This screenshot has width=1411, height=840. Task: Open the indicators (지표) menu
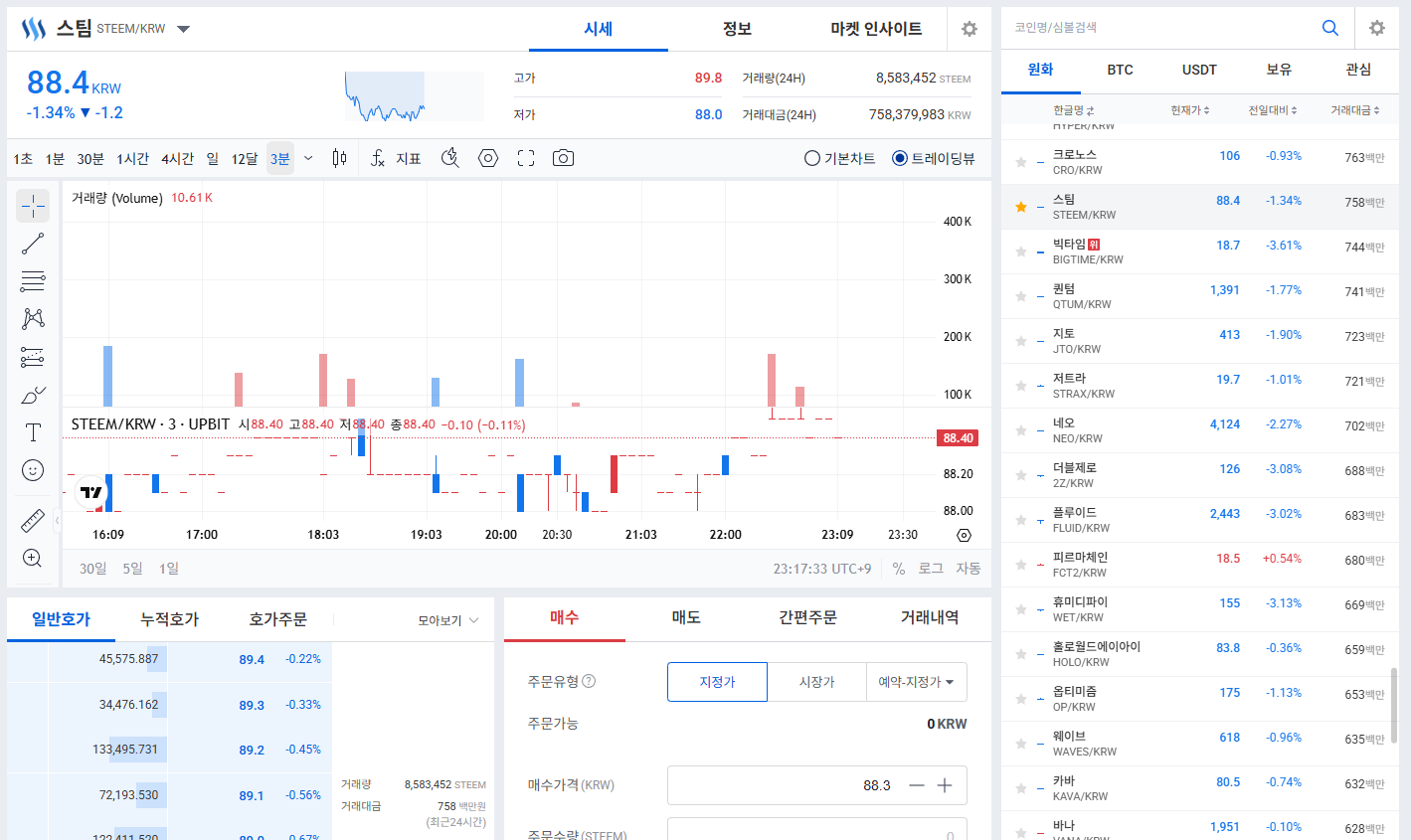pyautogui.click(x=396, y=158)
